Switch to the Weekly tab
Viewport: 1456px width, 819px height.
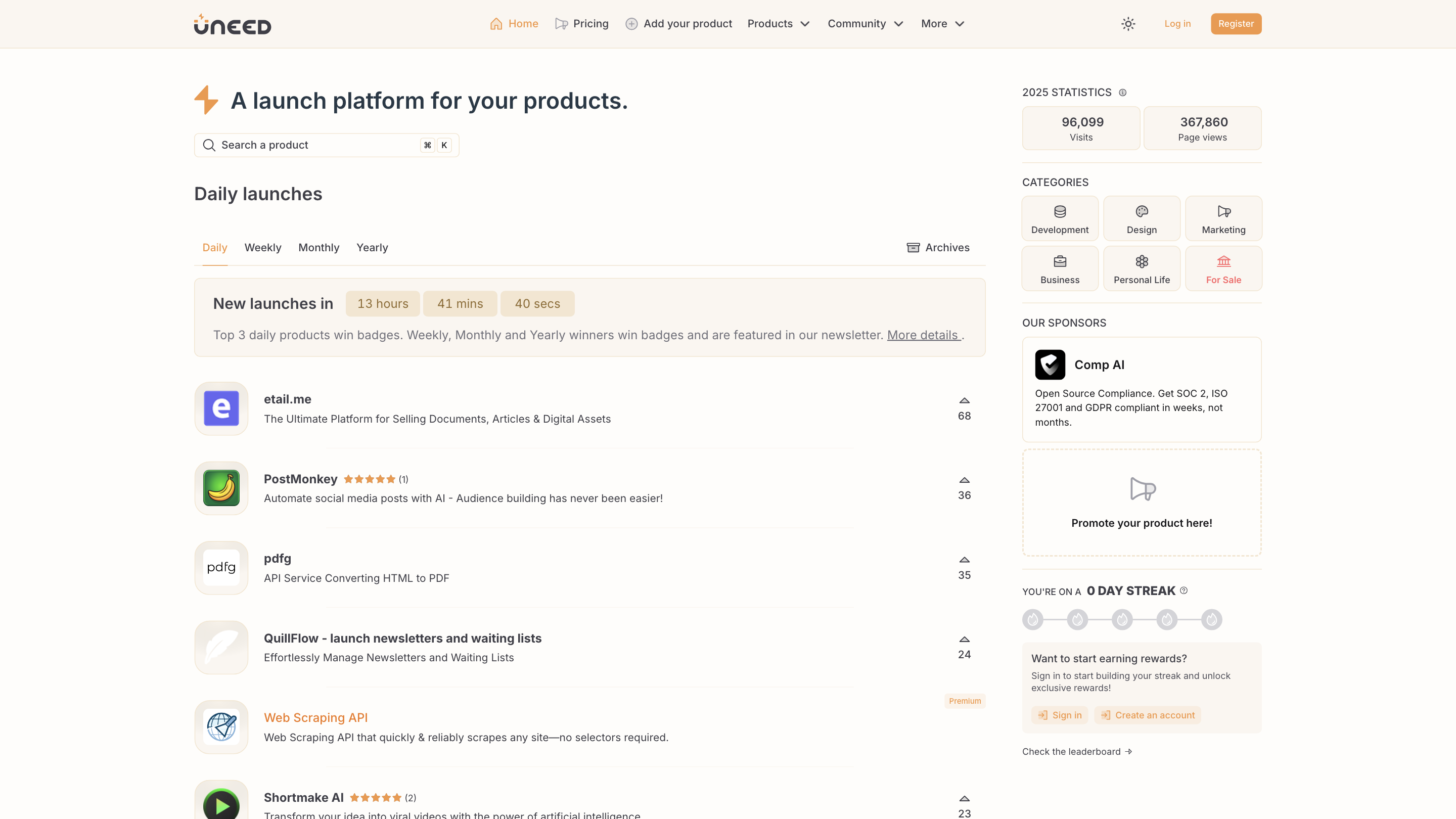pos(262,248)
